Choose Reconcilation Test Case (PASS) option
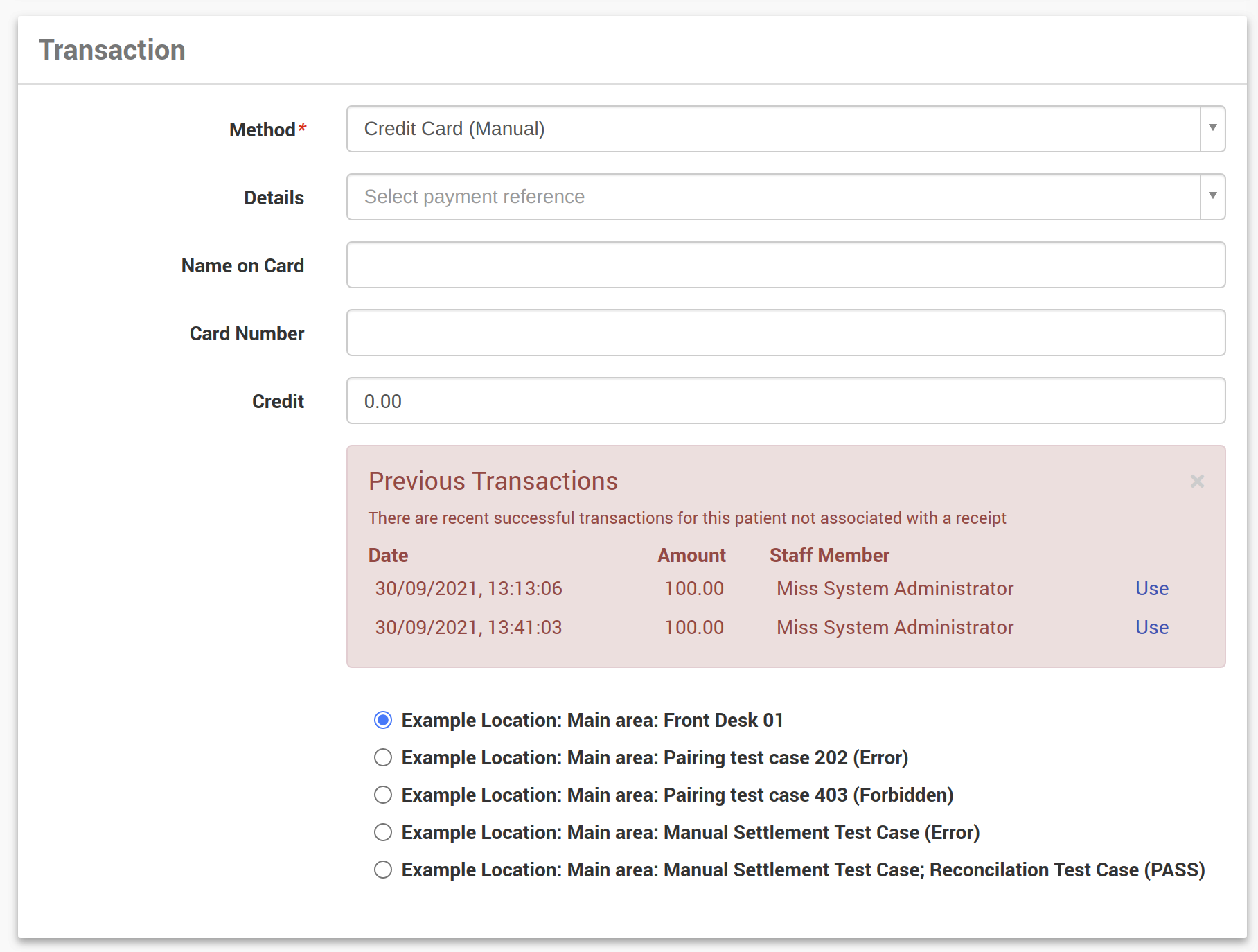Screen dimensions: 1258x952 (383, 870)
